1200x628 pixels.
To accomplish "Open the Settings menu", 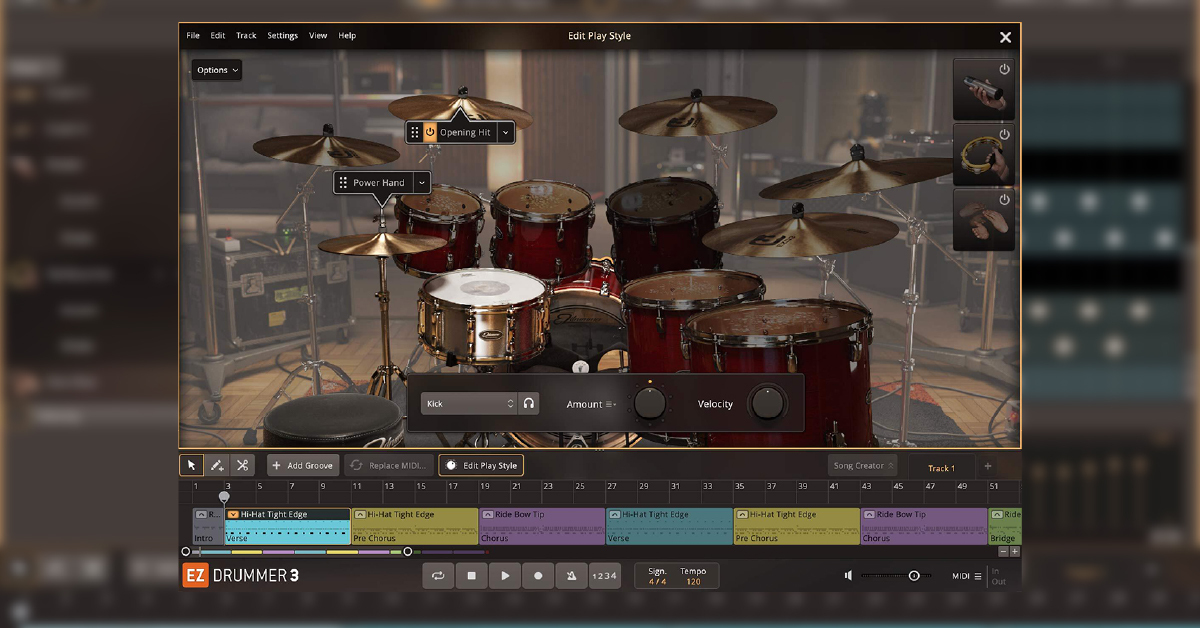I will tap(282, 36).
